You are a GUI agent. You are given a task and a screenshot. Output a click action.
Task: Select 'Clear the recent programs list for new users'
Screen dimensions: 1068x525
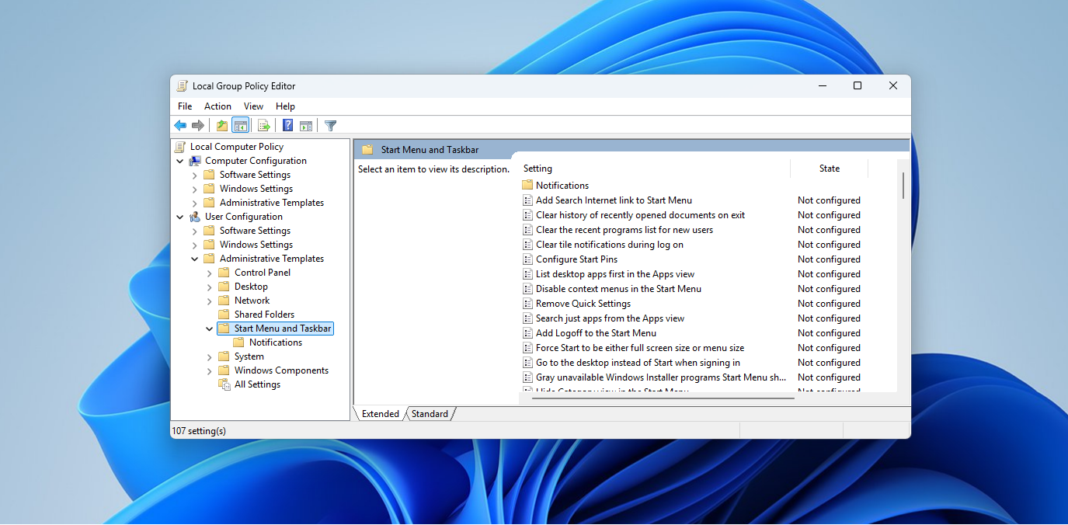(x=624, y=229)
